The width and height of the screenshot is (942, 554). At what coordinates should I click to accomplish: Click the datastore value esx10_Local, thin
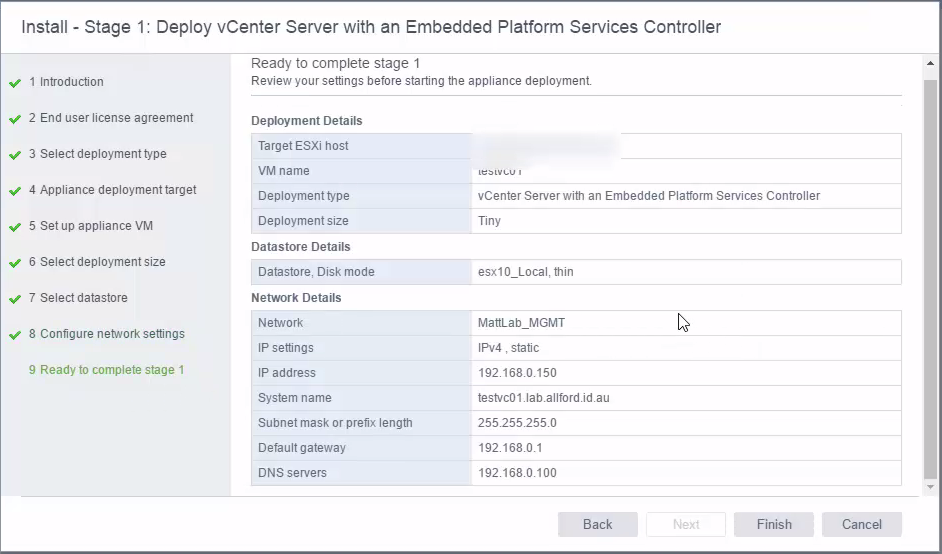click(526, 272)
